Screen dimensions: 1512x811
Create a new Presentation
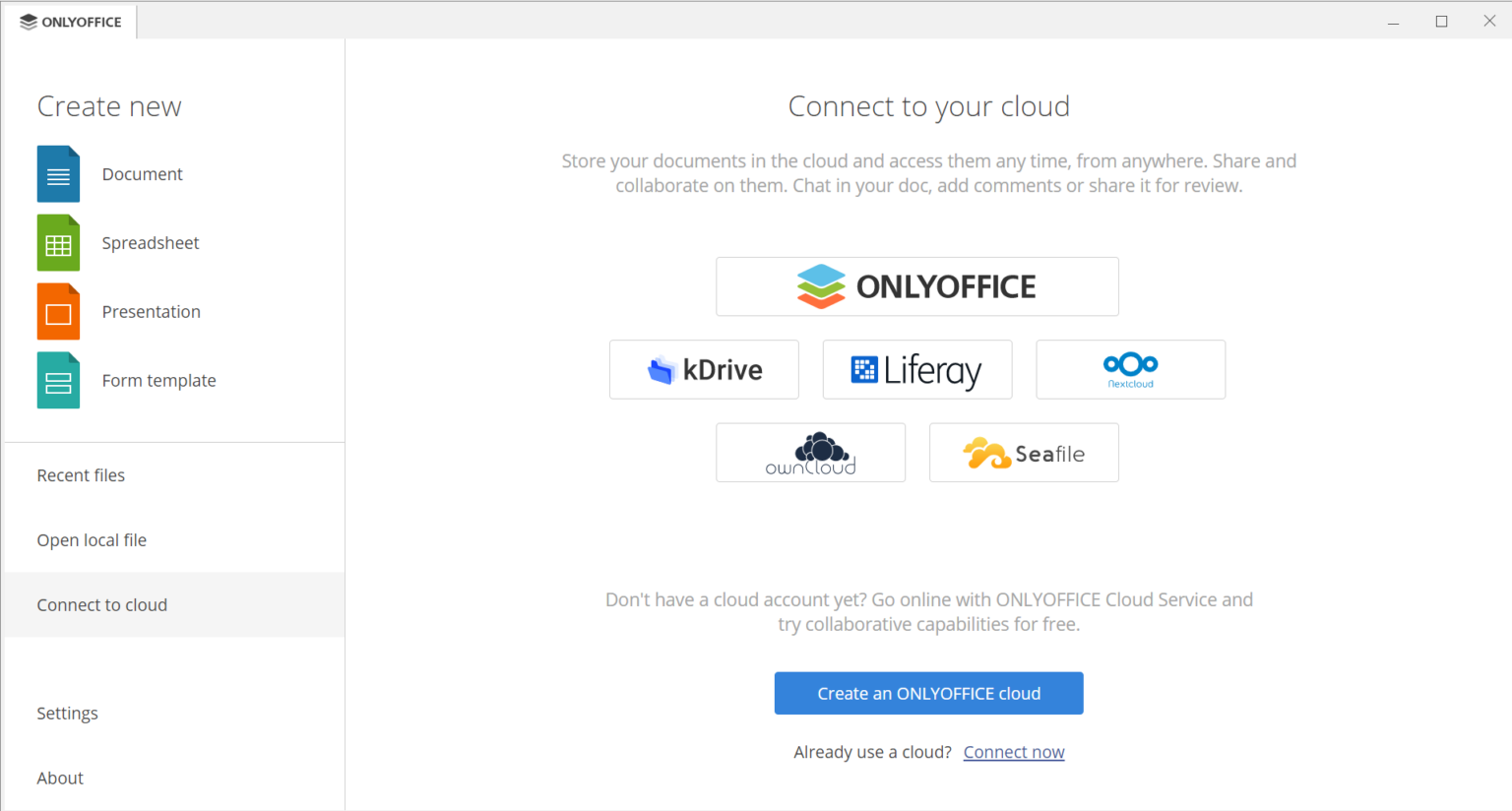pos(151,311)
